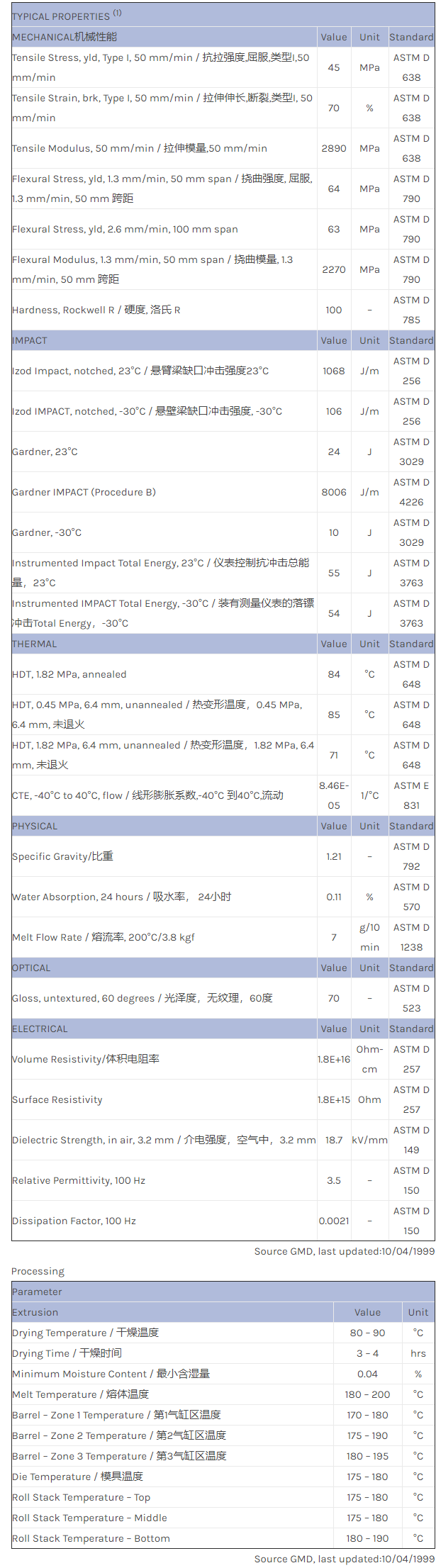Click the Processing heading text
Image resolution: width=436 pixels, height=1568 pixels.
38,1271
